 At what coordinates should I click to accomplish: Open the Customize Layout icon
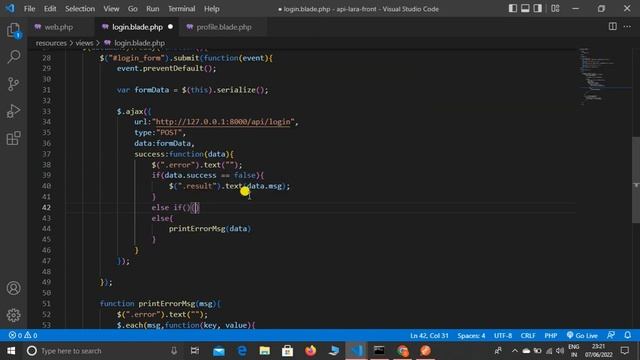[x=555, y=9]
